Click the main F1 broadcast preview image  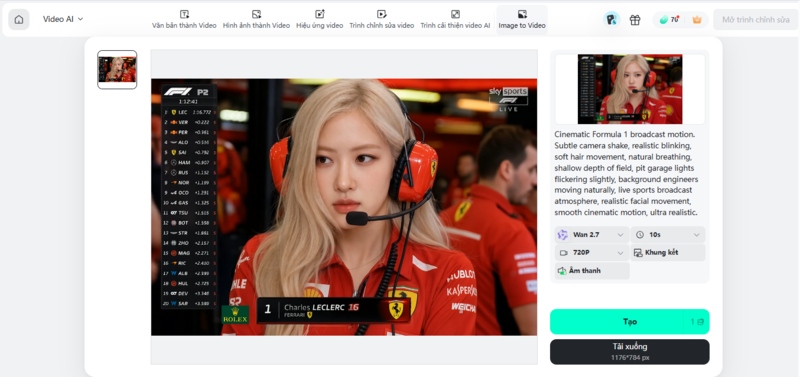coord(344,207)
